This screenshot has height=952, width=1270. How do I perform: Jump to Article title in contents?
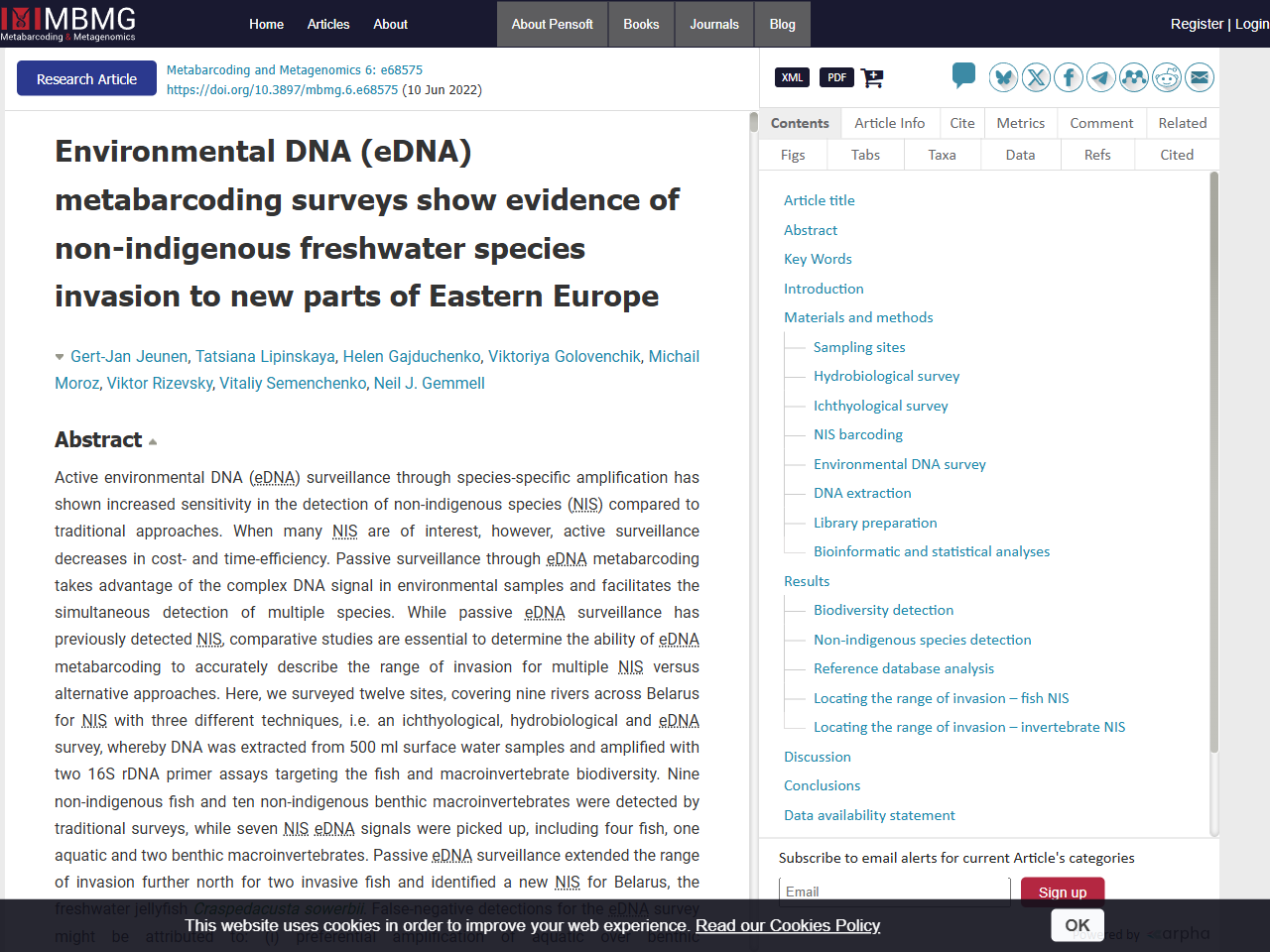[819, 200]
